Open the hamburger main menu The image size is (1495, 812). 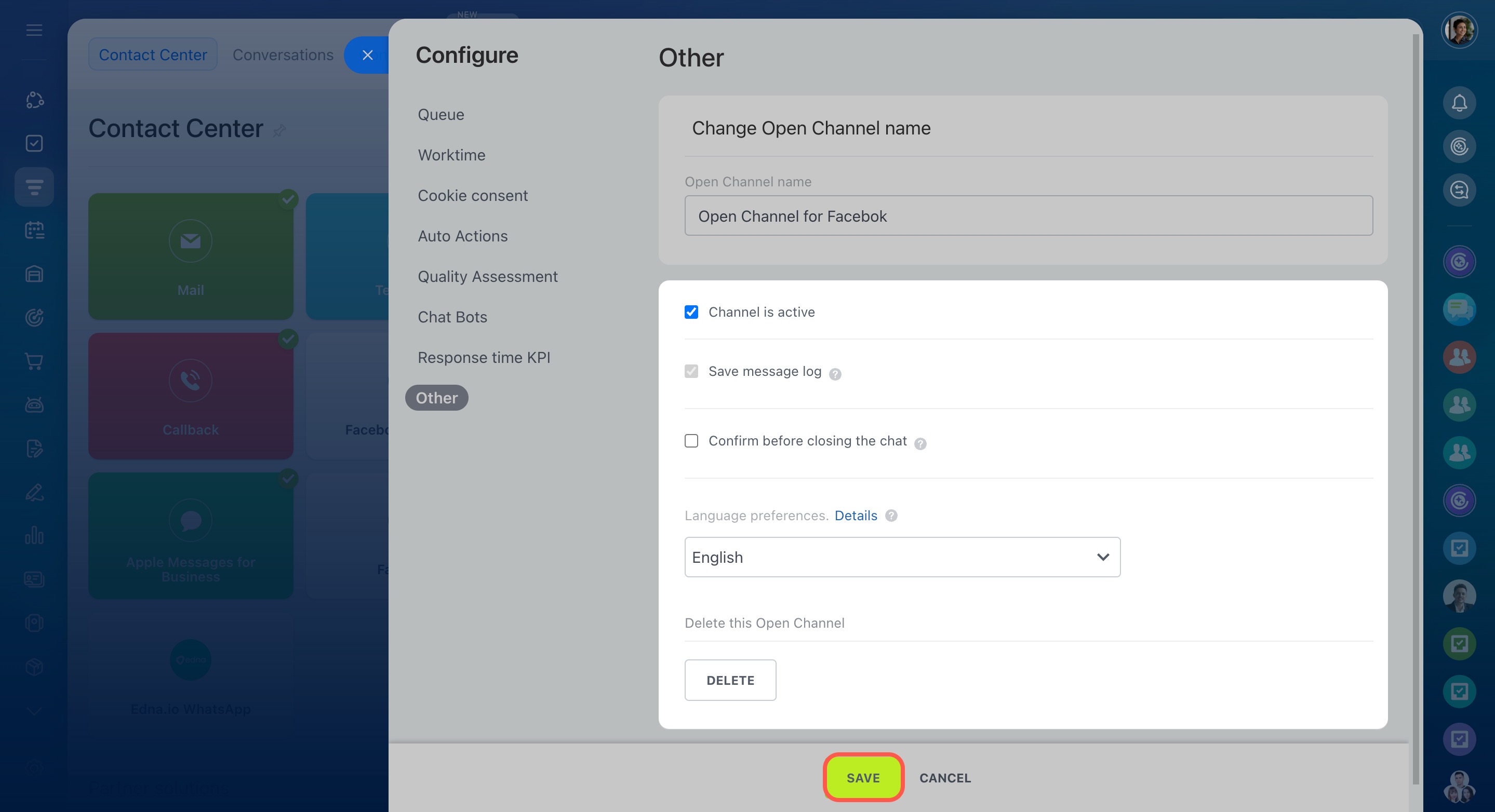tap(34, 30)
